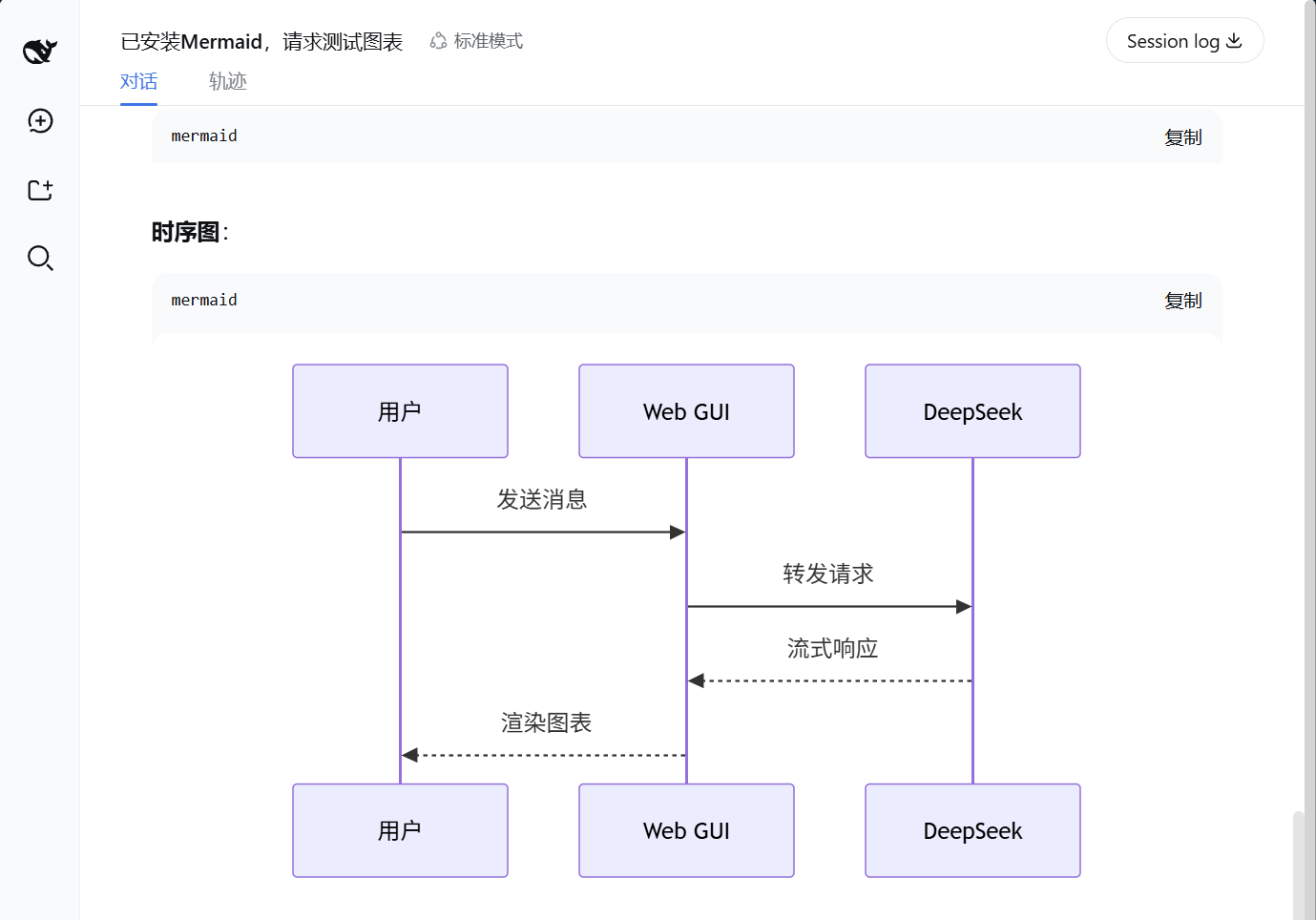
Task: Click the bottom Web GUI participant box
Action: [686, 830]
